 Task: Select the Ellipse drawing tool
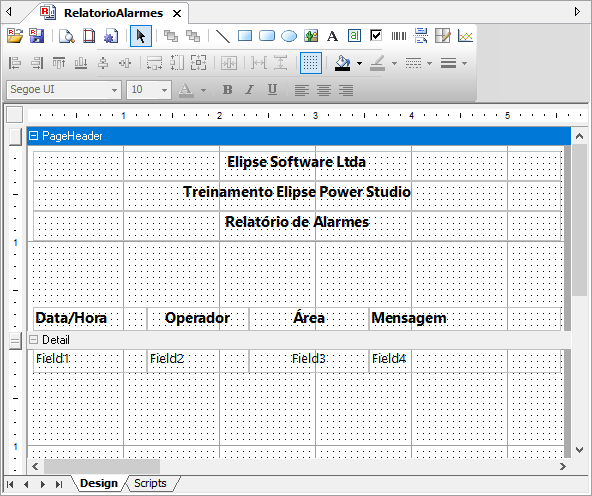click(x=289, y=36)
